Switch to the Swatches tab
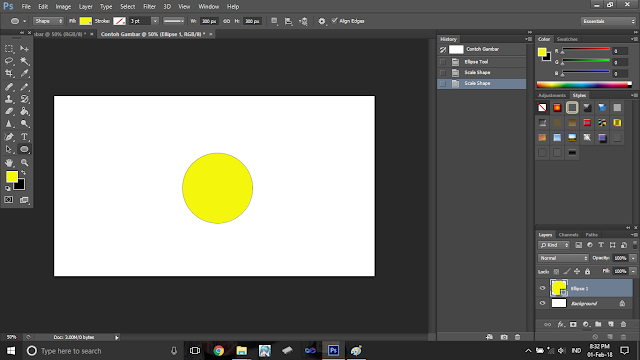This screenshot has width=640, height=360. [567, 39]
